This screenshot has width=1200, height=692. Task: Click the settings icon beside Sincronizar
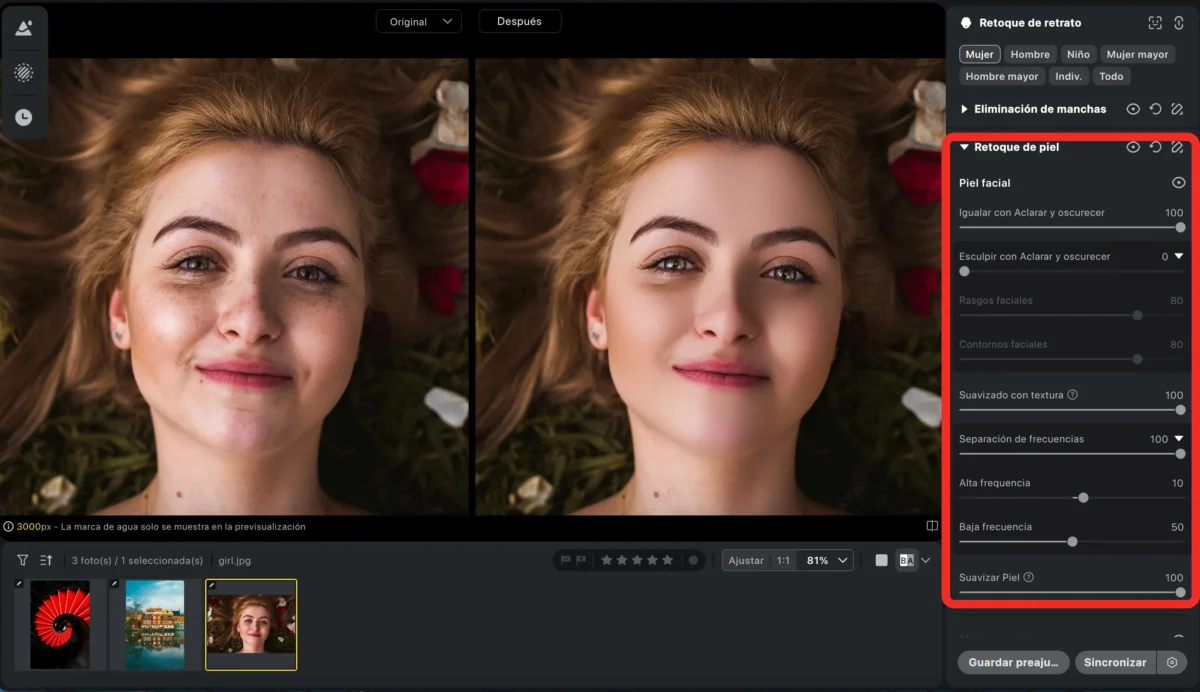tap(1171, 662)
